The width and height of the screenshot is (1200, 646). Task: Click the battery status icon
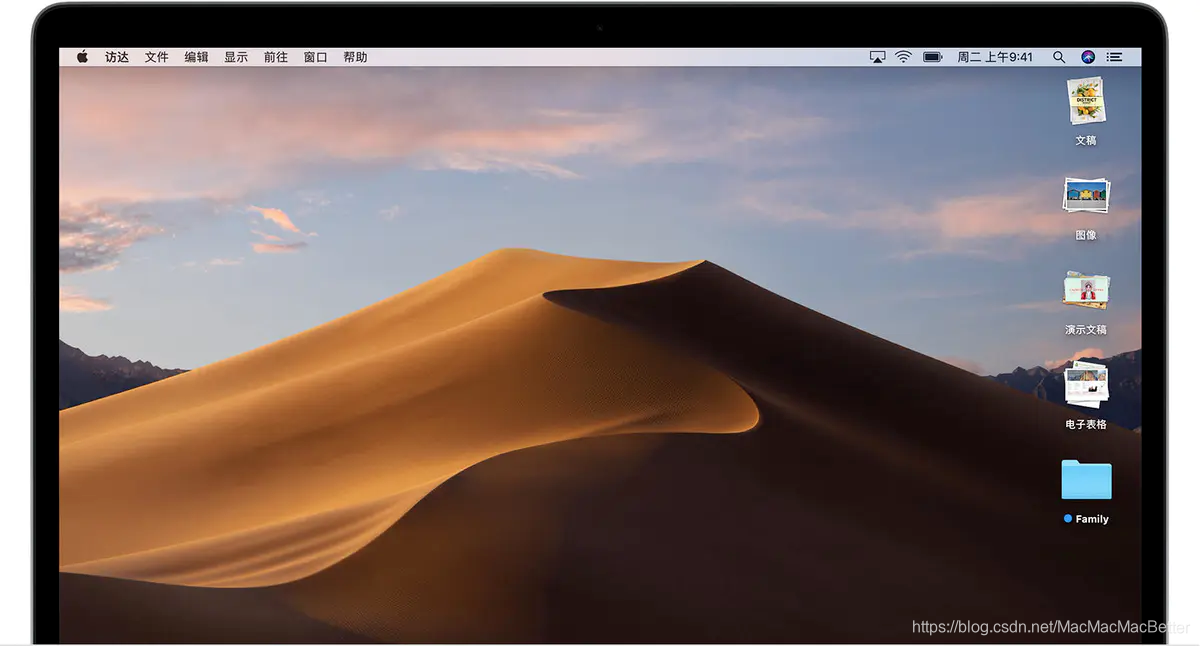(933, 57)
